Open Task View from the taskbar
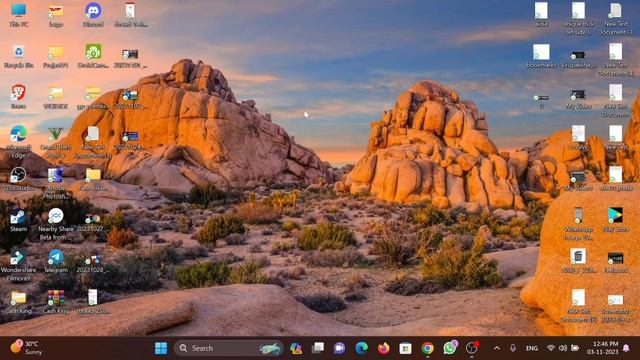The image size is (640, 360). 318,348
